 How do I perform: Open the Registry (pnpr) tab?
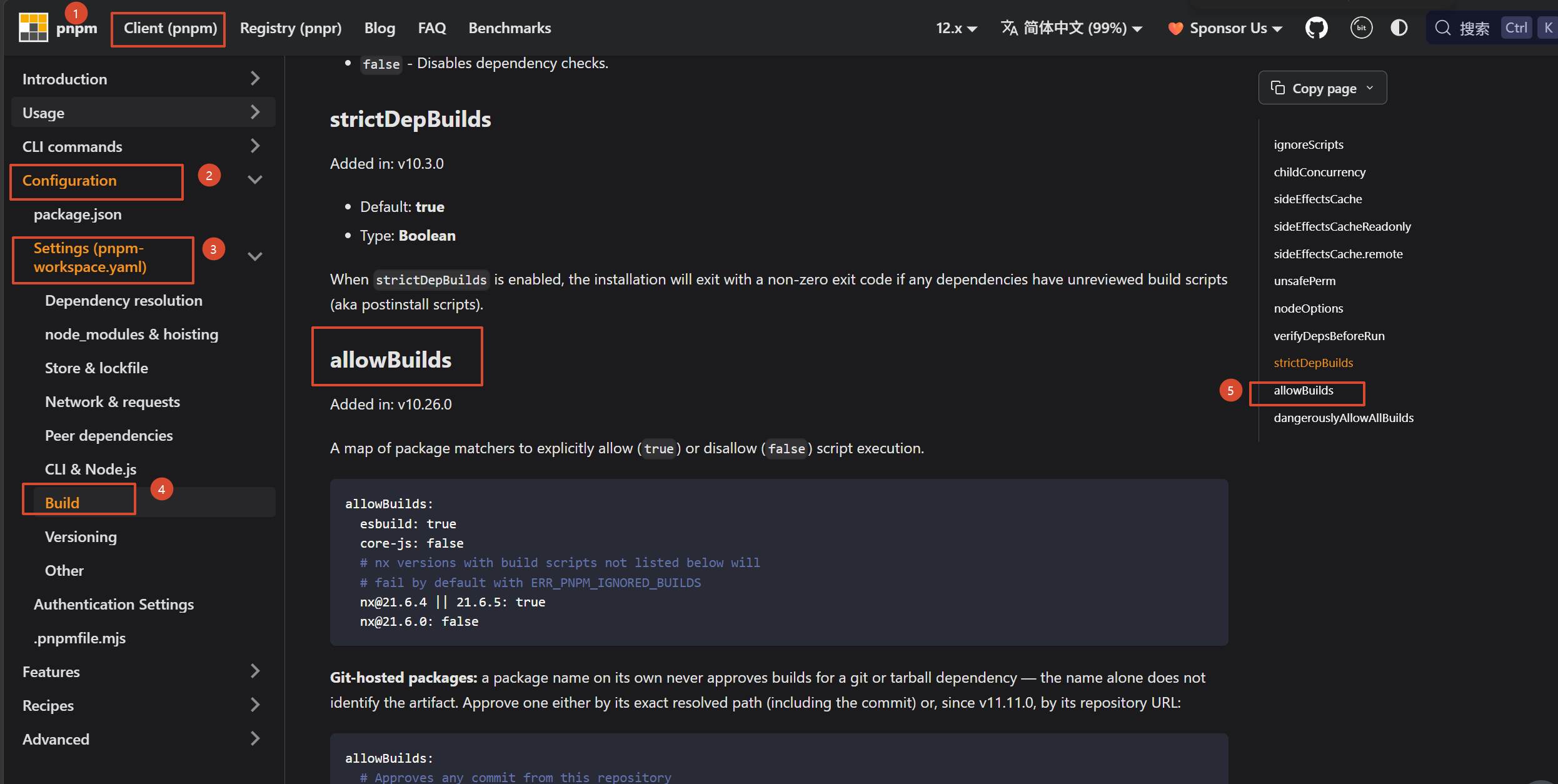point(291,28)
